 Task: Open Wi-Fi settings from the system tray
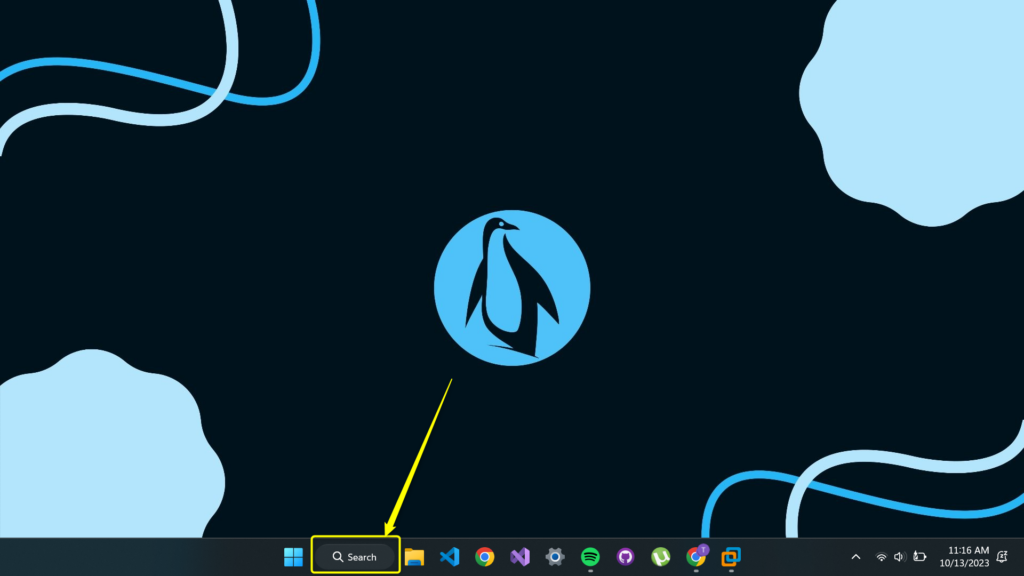click(882, 556)
